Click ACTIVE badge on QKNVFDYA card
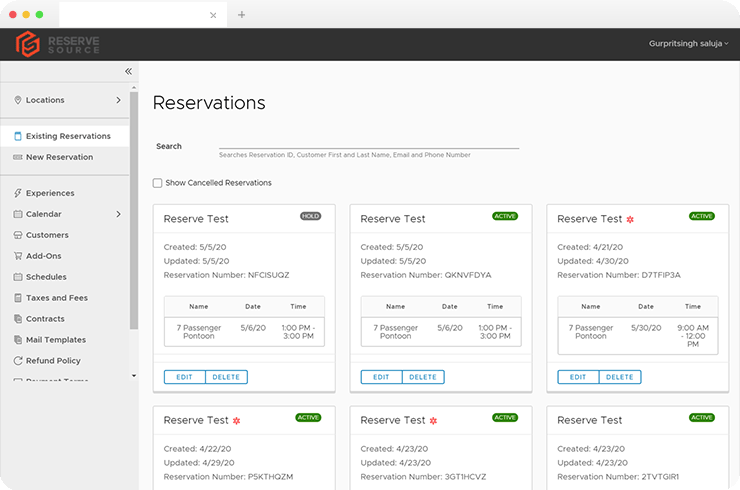The width and height of the screenshot is (740, 490). 505,216
